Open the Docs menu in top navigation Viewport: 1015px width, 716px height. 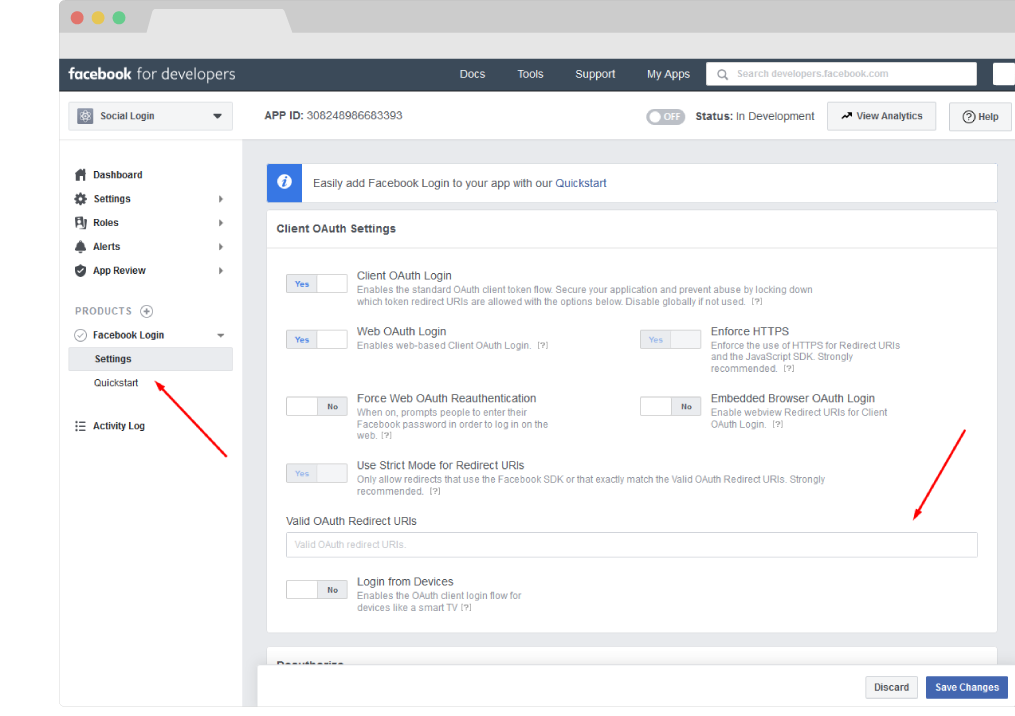pos(472,74)
